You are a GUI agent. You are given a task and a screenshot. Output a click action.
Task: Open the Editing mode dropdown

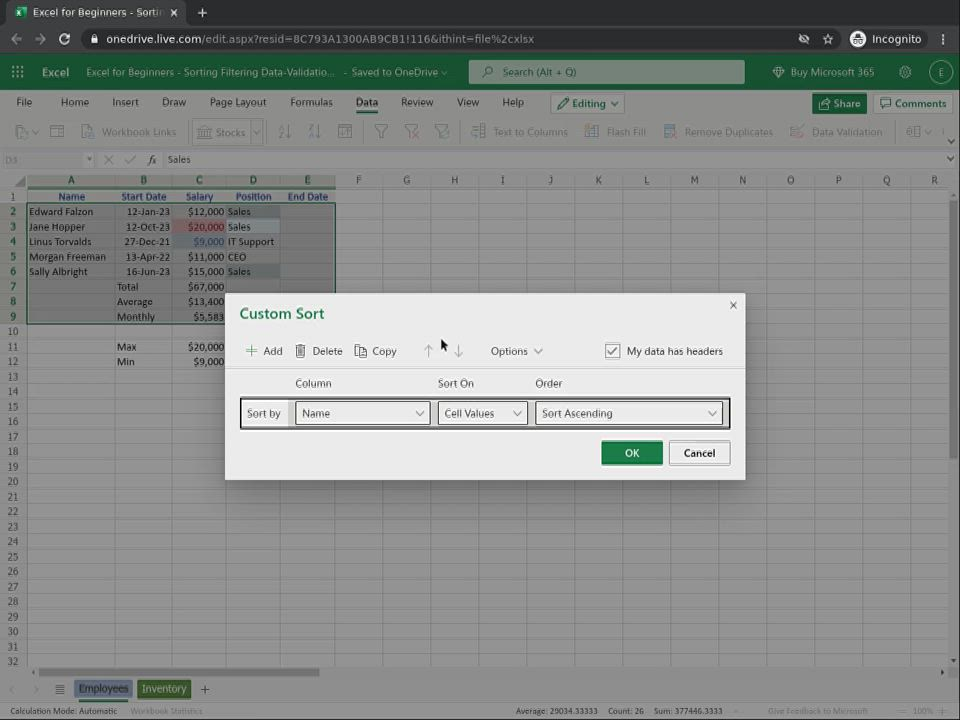coord(588,103)
